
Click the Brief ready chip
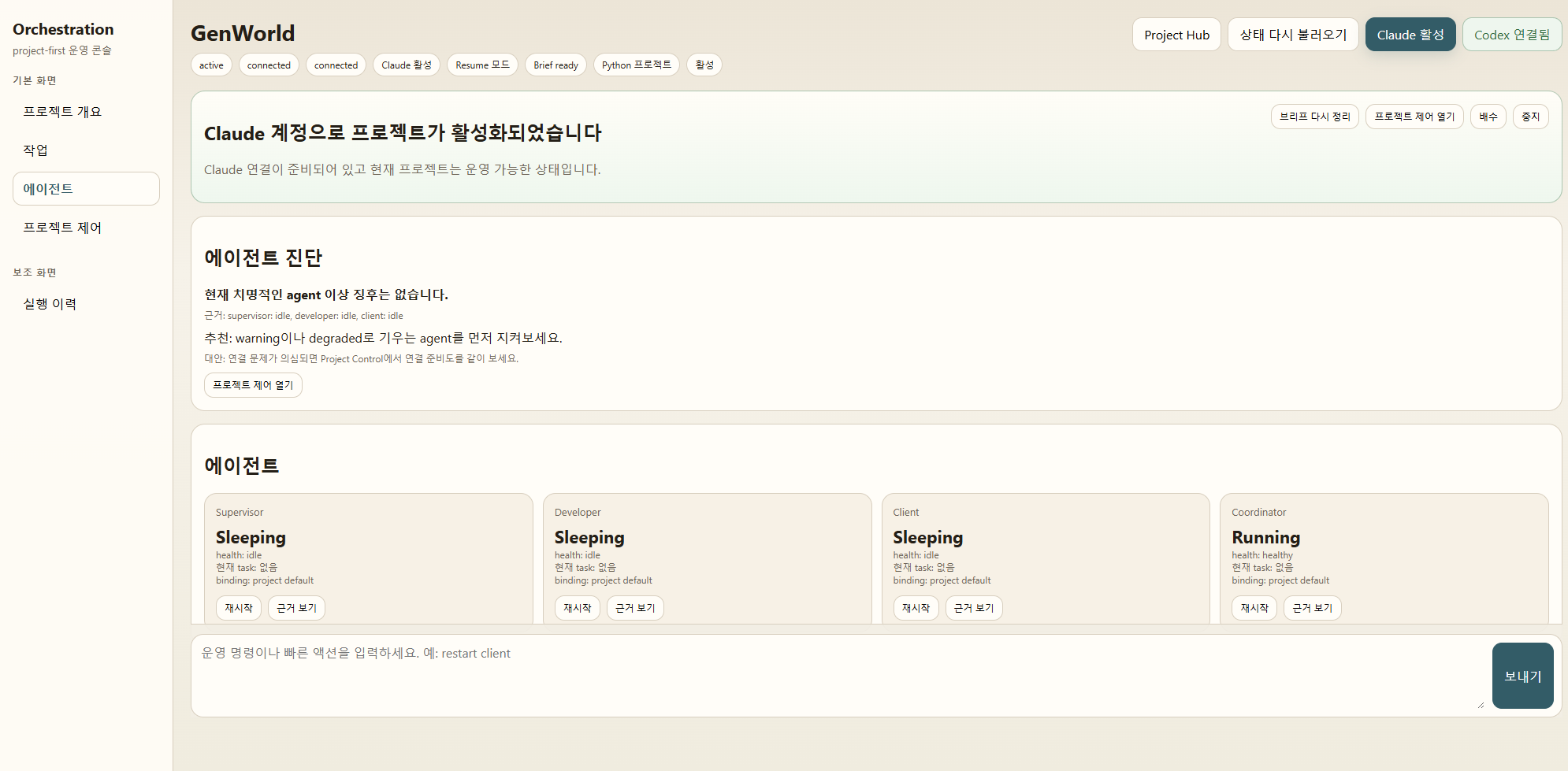click(555, 65)
